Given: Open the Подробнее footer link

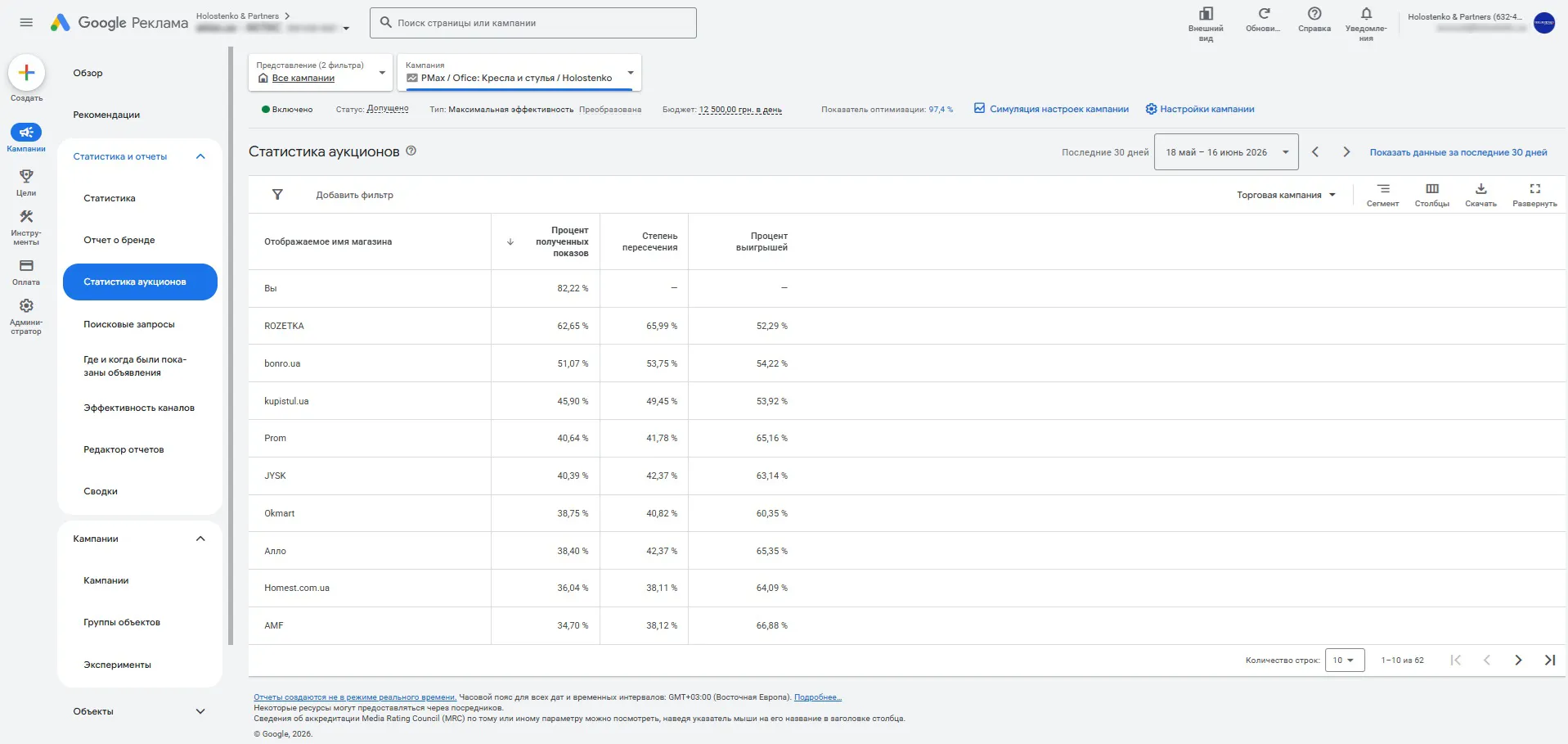Looking at the screenshot, I should pyautogui.click(x=818, y=697).
